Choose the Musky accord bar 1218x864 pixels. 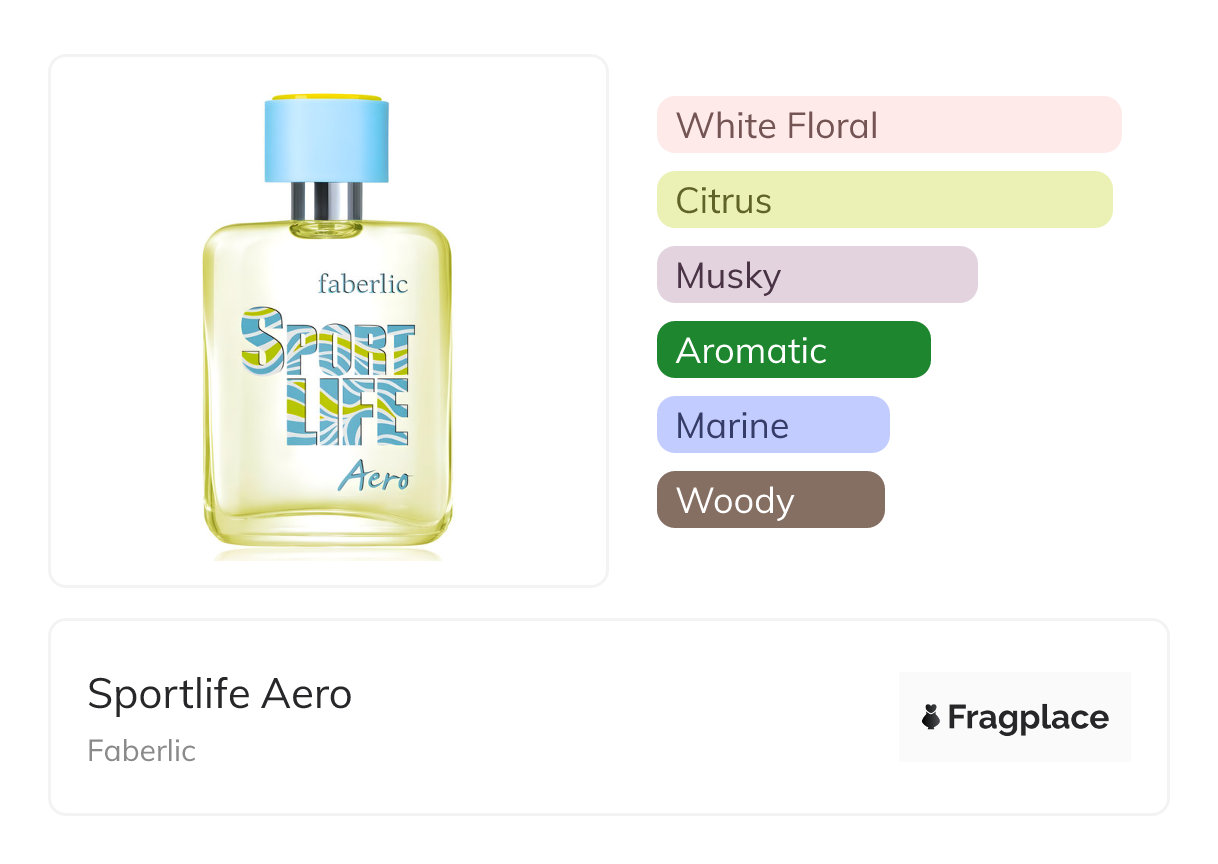816,275
